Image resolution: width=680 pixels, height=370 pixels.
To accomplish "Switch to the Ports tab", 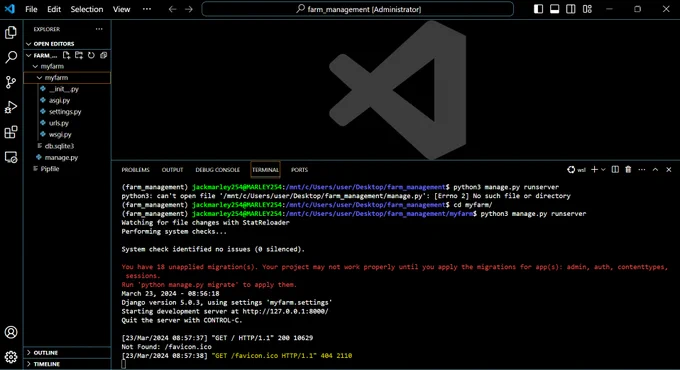I will coord(299,170).
